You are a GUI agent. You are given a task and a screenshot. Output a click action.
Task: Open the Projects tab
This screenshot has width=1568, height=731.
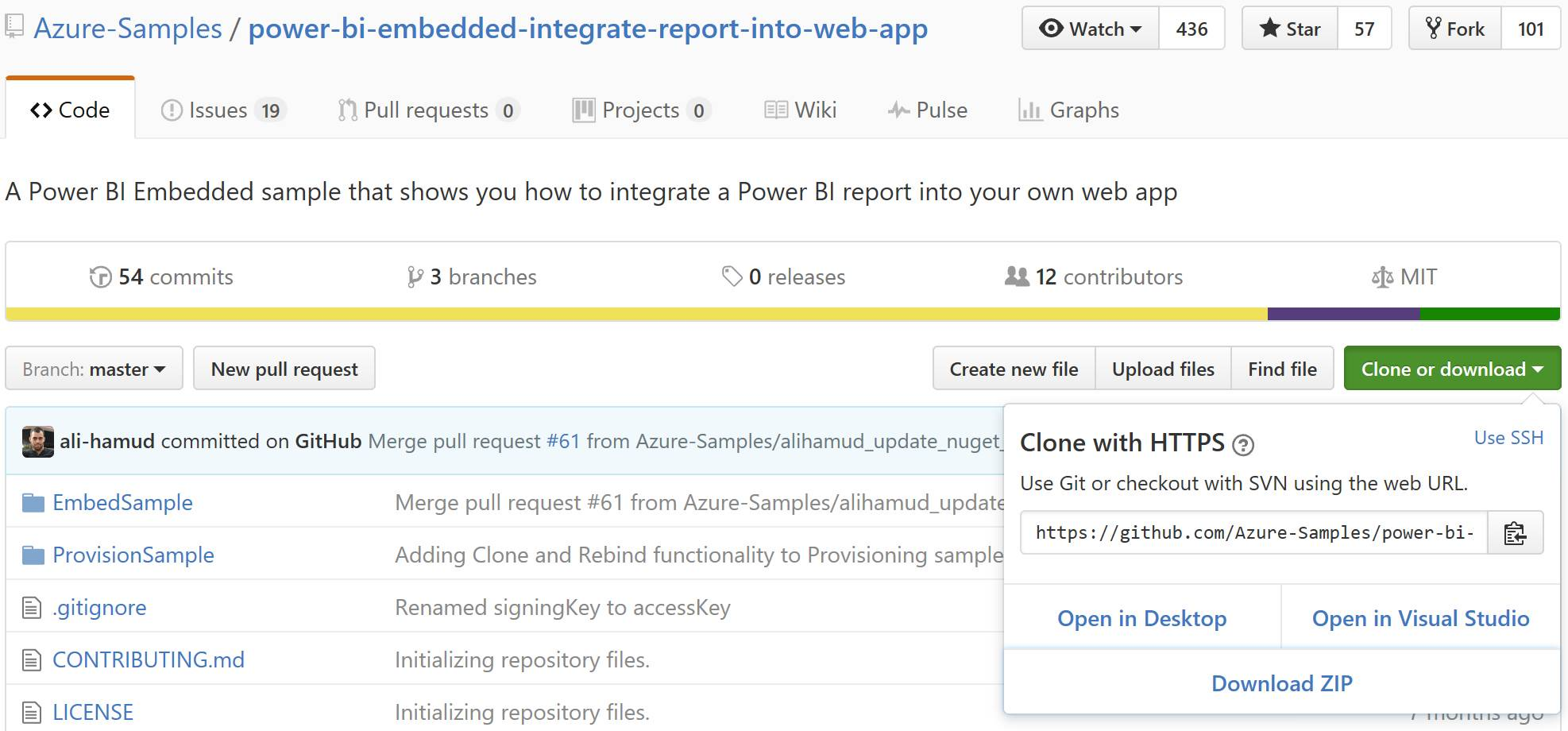pos(641,110)
